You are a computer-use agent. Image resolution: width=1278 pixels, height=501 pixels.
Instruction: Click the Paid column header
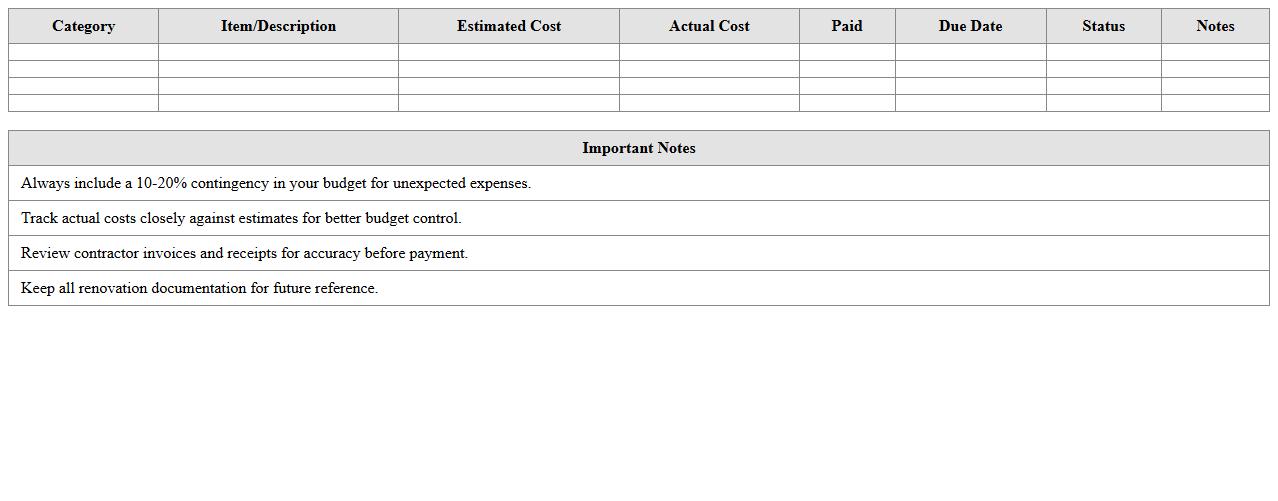click(x=847, y=26)
